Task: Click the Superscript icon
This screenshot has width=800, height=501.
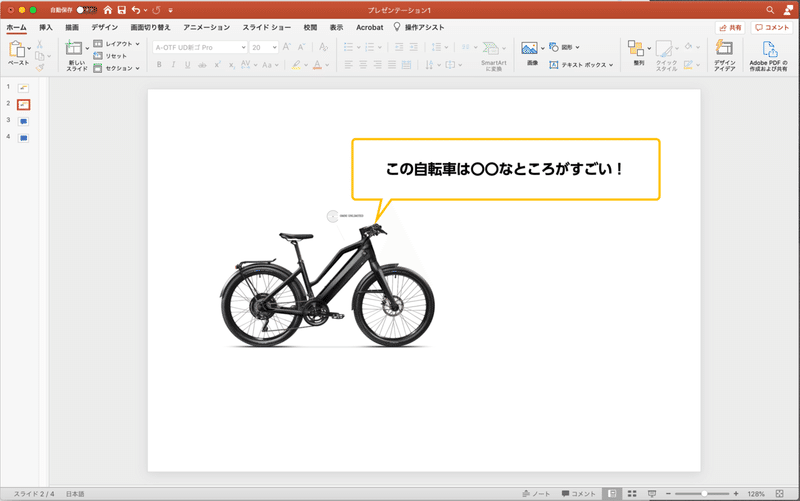Action: [217, 65]
